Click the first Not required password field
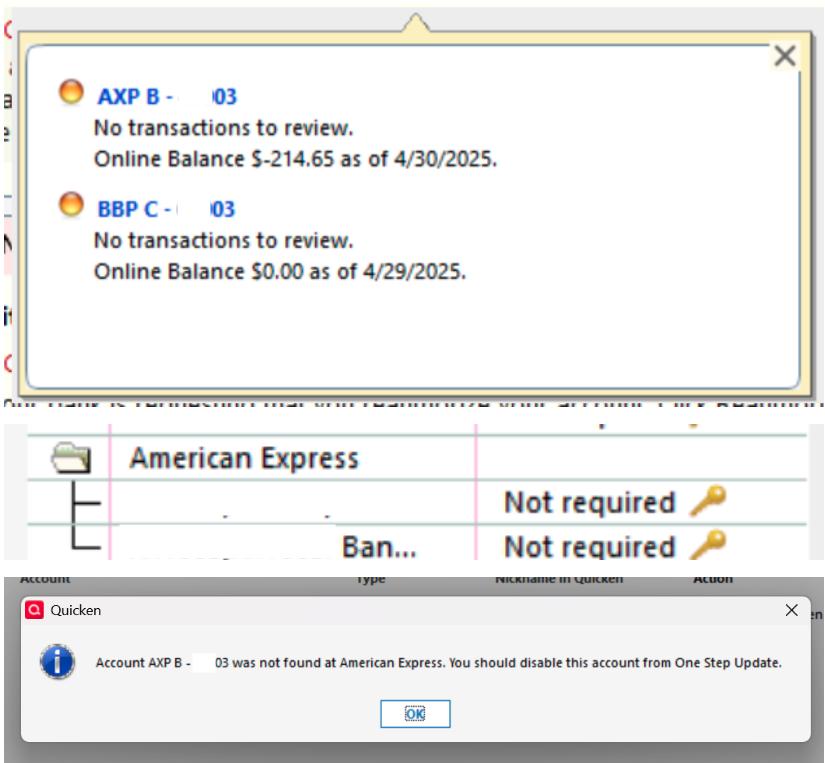Screen dimensions: 825x763 (590, 502)
